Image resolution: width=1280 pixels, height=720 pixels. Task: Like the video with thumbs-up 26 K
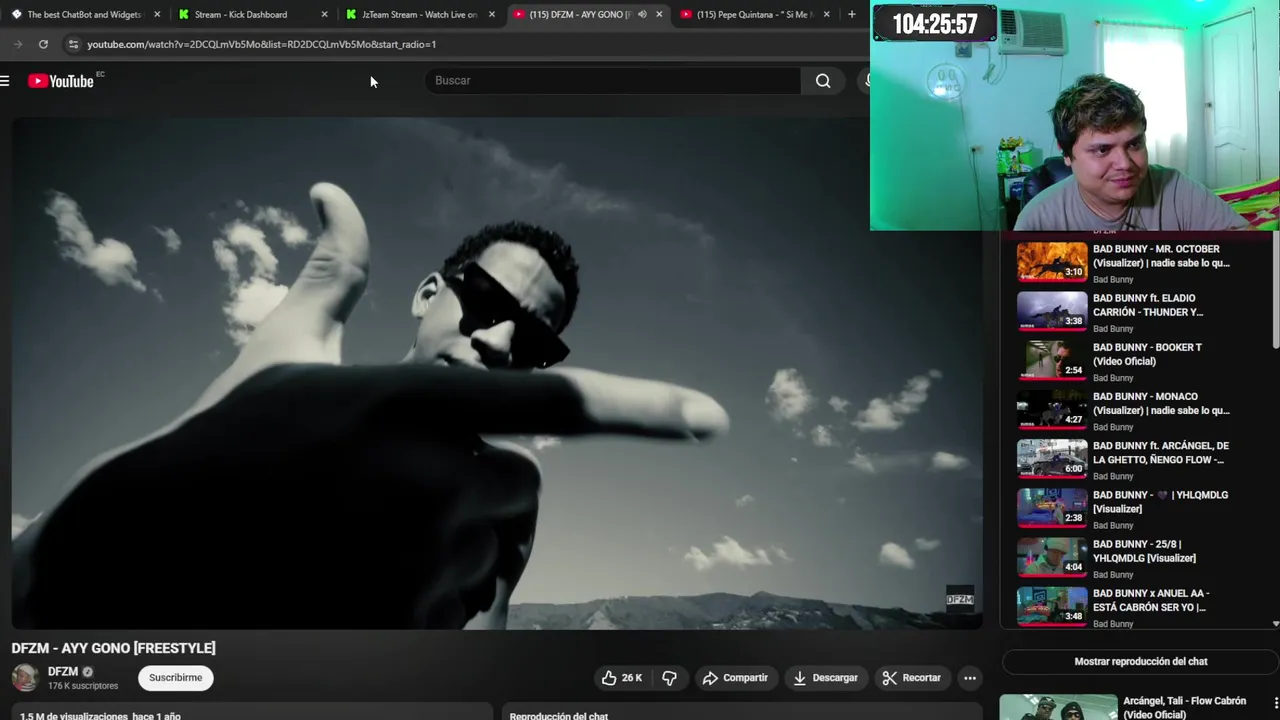(622, 678)
